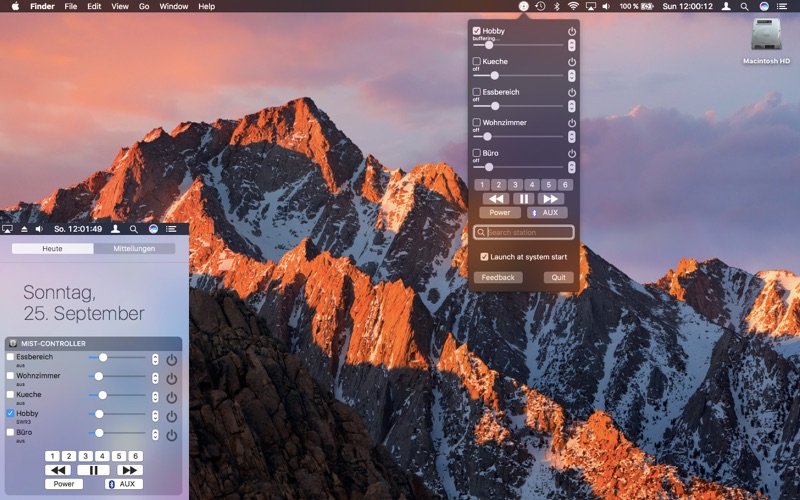Image resolution: width=800 pixels, height=500 pixels.
Task: Click the power icon next to Hobby in the dark popup
Action: [572, 32]
